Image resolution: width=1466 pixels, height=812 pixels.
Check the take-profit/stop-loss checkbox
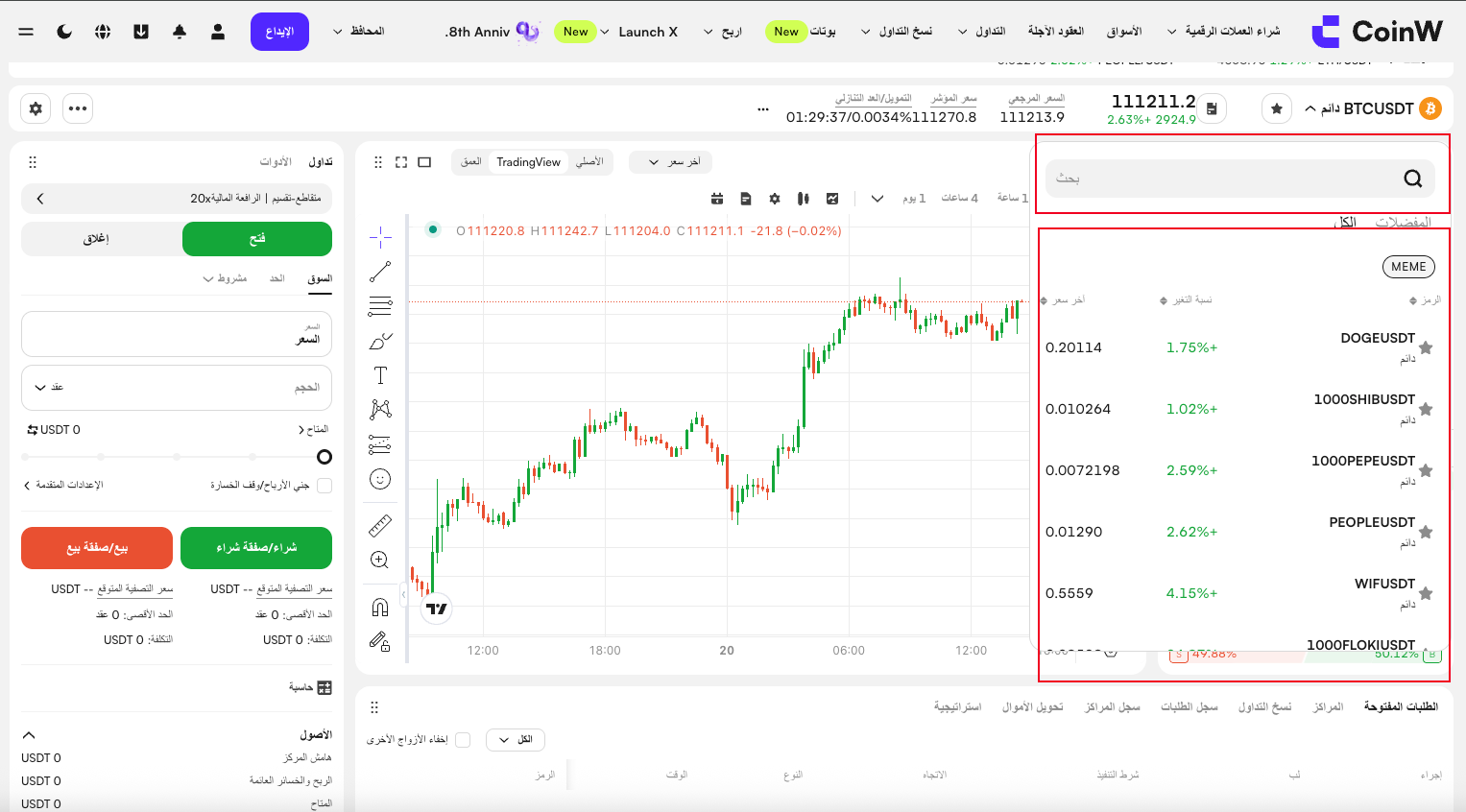(324, 486)
